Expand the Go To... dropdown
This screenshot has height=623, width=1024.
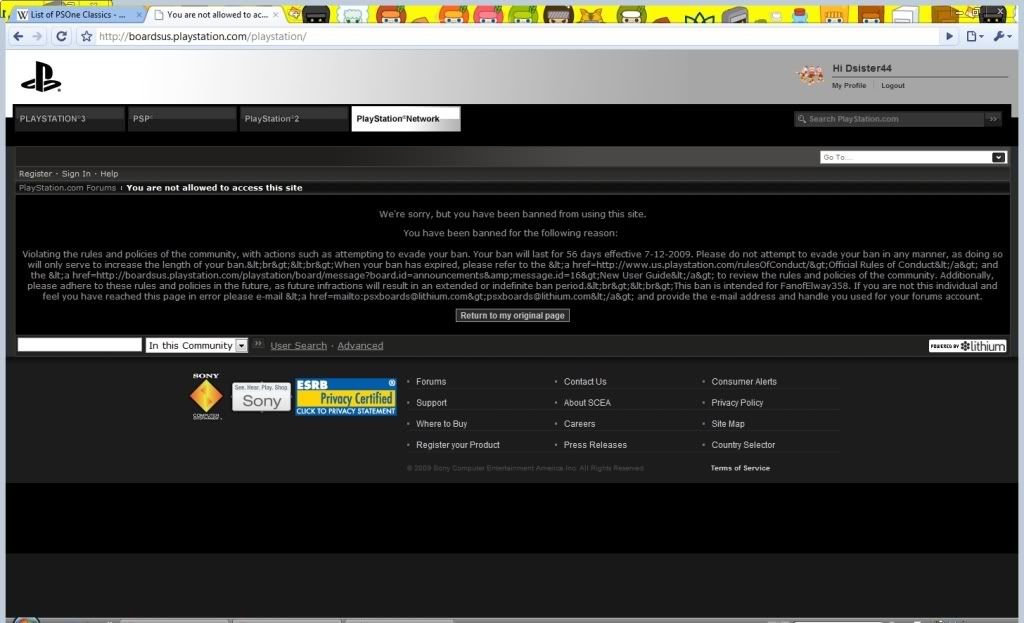998,157
